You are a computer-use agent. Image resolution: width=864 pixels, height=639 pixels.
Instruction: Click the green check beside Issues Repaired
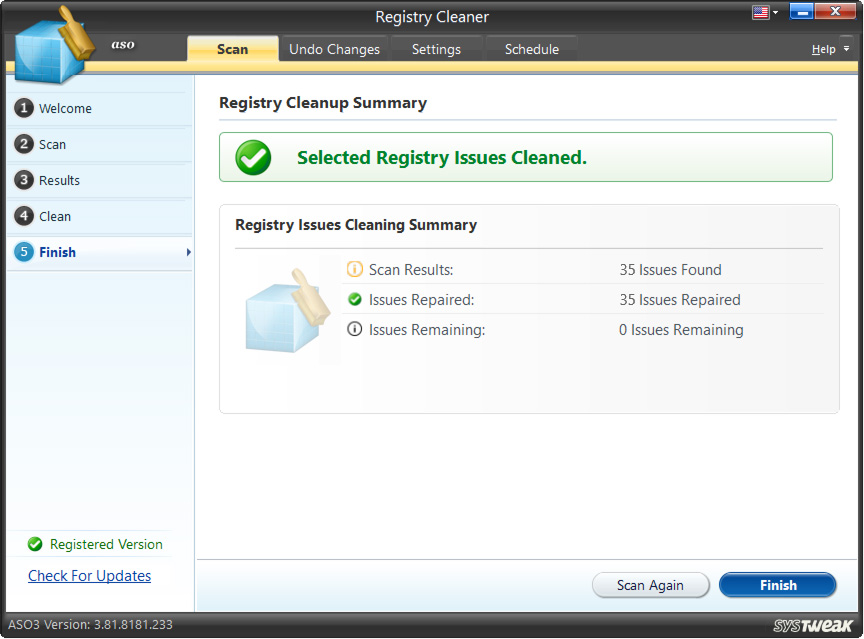[x=354, y=300]
